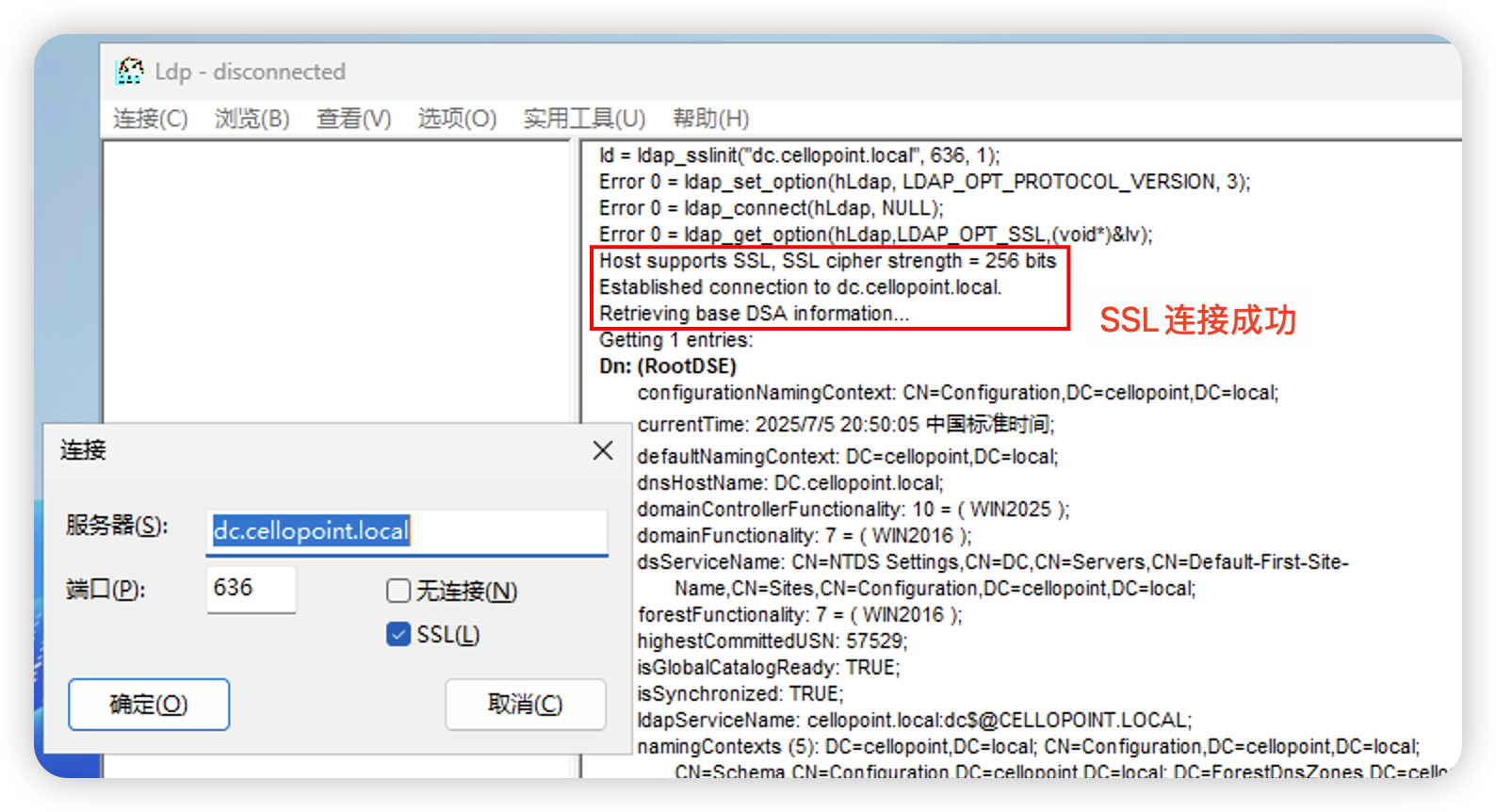Click the dnsHostName line

pyautogui.click(x=790, y=483)
